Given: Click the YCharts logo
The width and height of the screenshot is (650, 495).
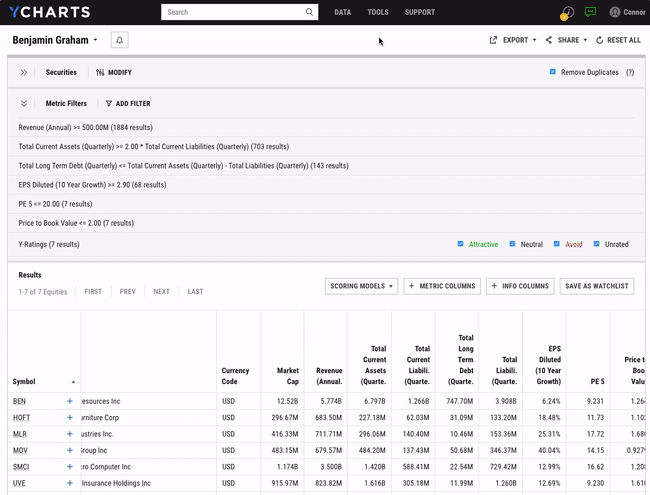Looking at the screenshot, I should 50,12.
